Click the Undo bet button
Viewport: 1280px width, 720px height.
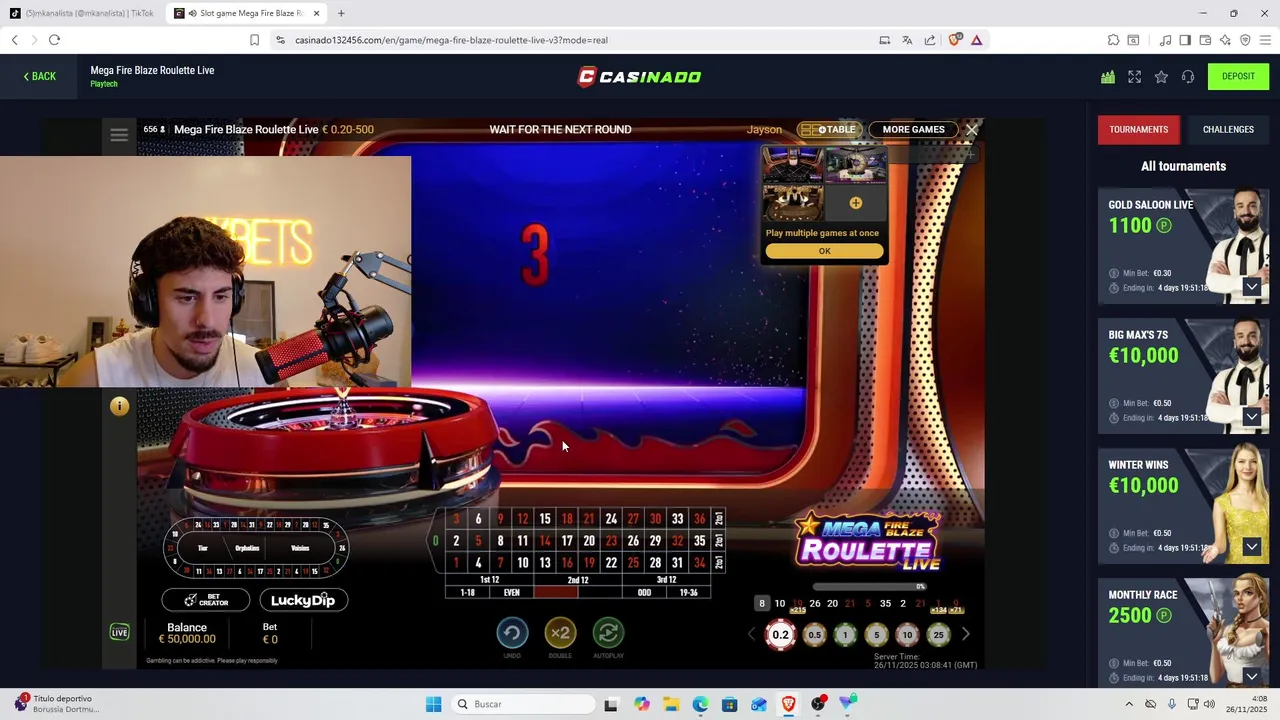point(512,633)
